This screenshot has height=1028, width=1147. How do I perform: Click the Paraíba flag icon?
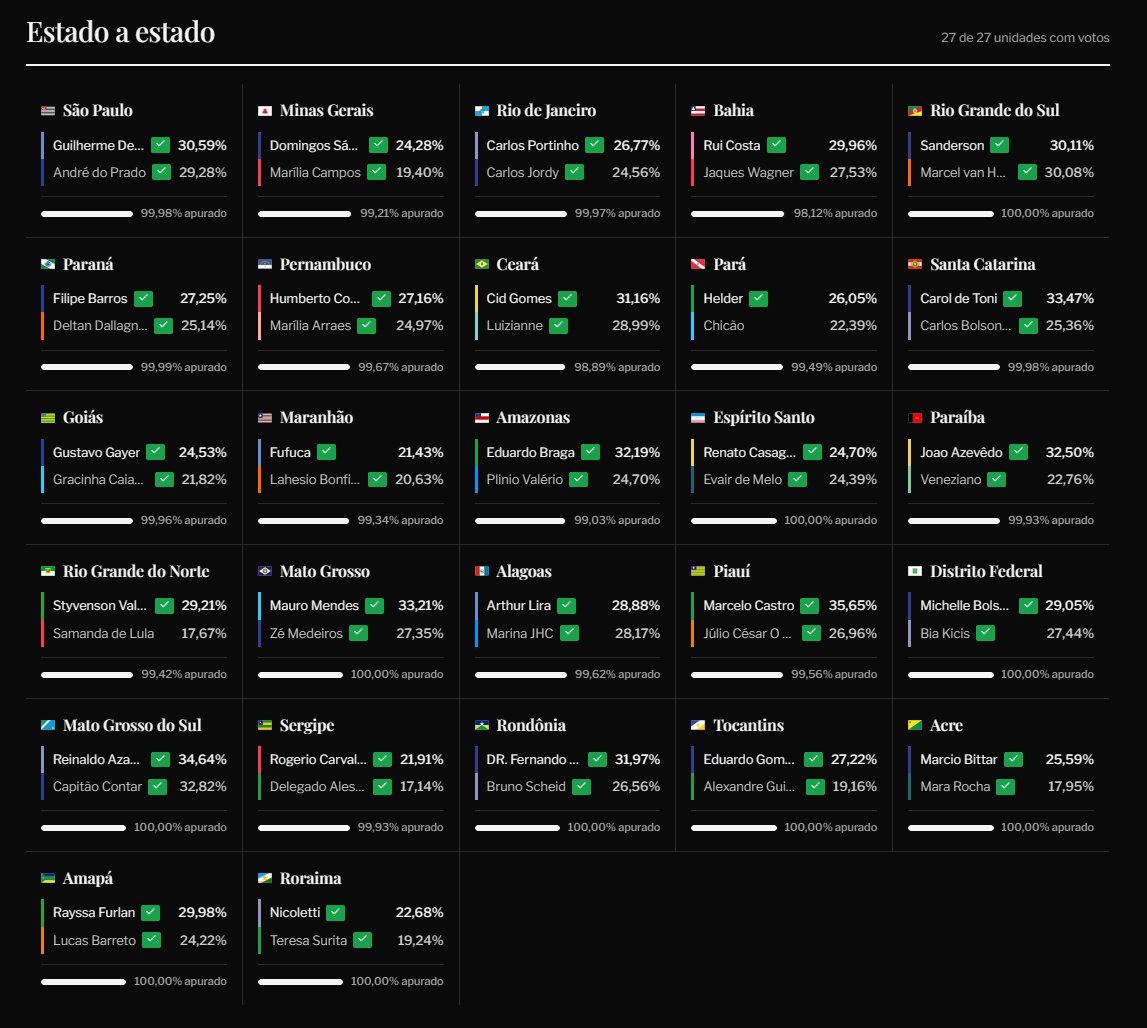click(914, 418)
